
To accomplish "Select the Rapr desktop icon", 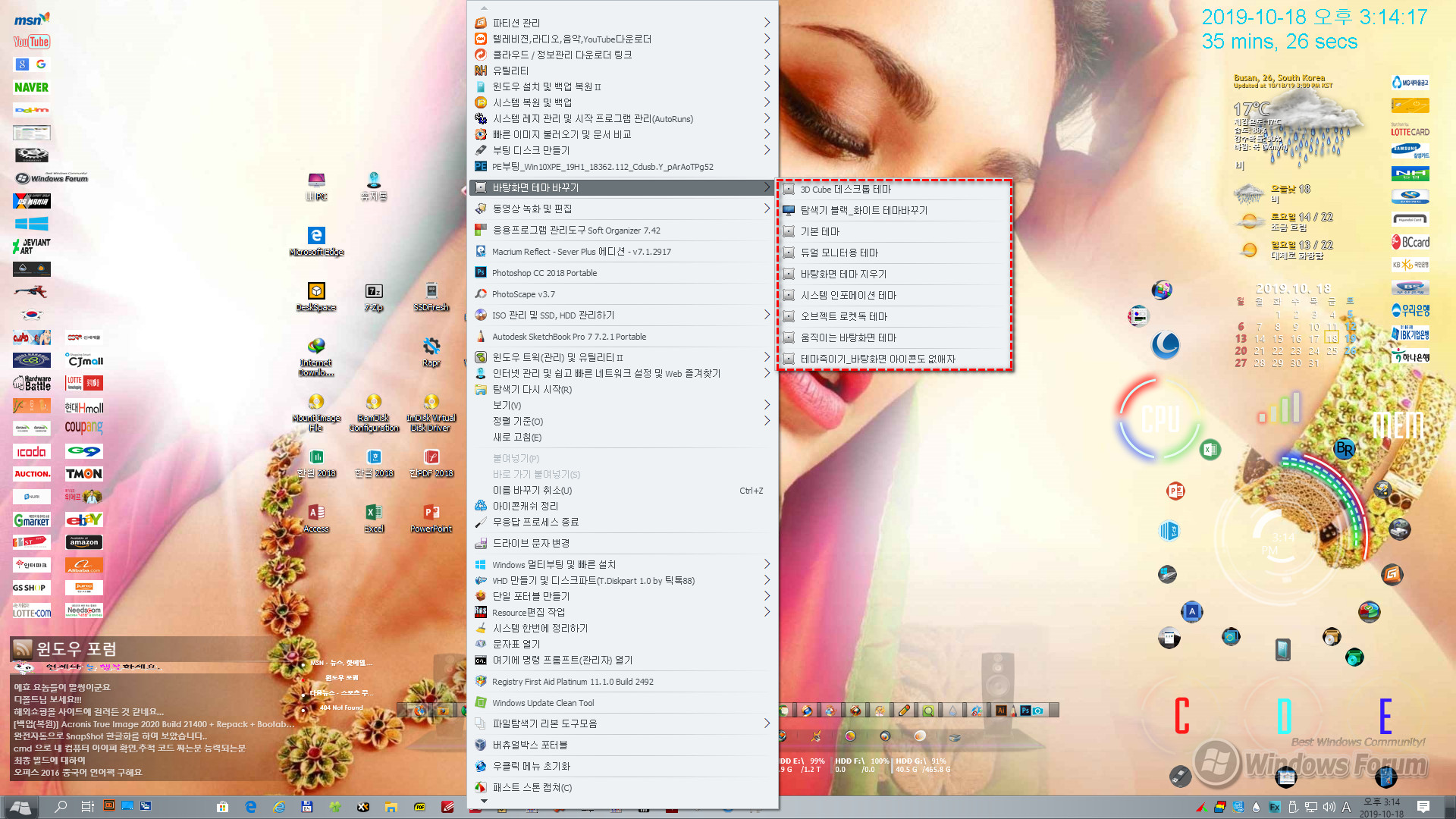I will pyautogui.click(x=431, y=352).
